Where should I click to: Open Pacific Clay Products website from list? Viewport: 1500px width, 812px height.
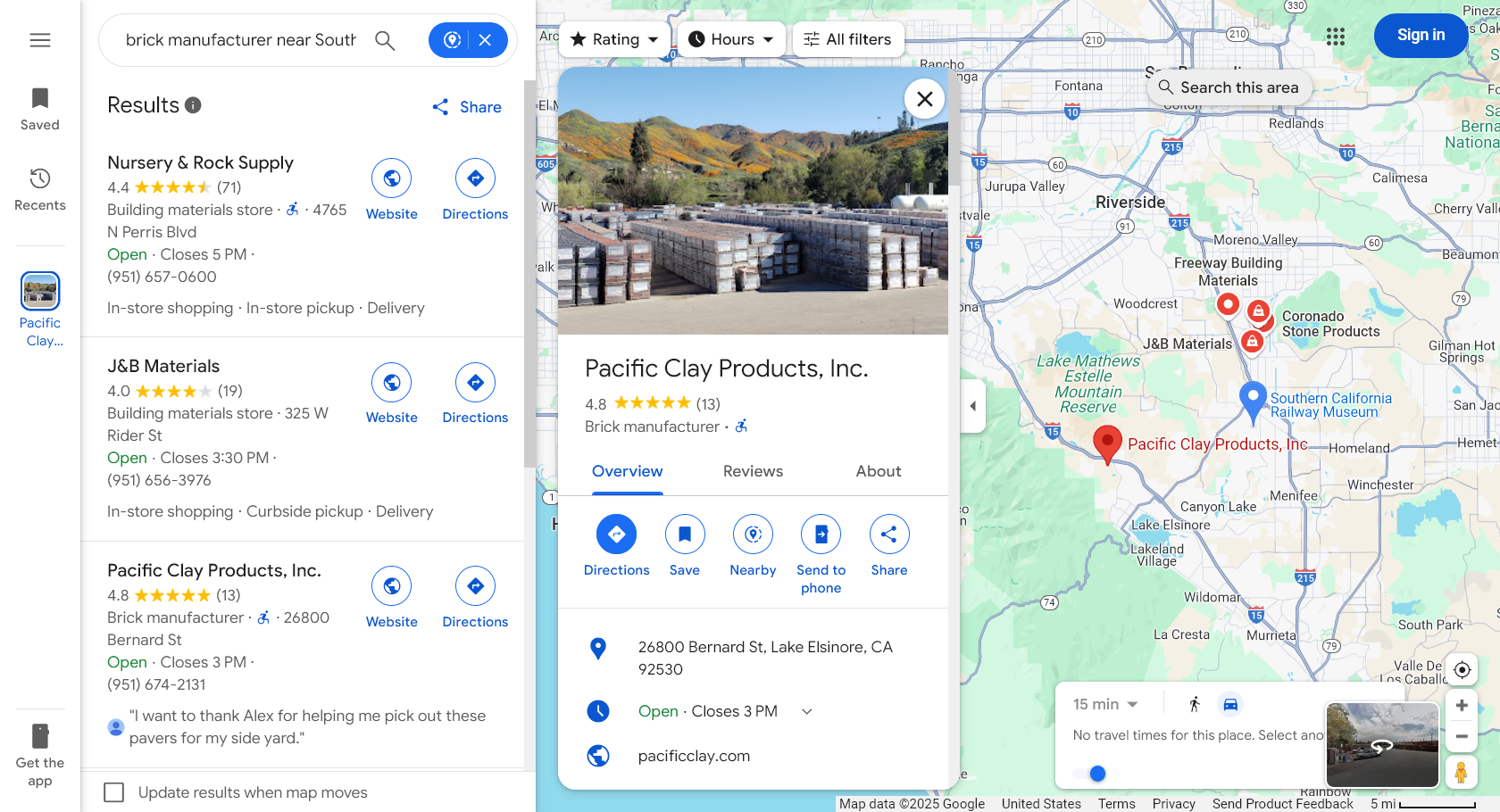pos(392,598)
